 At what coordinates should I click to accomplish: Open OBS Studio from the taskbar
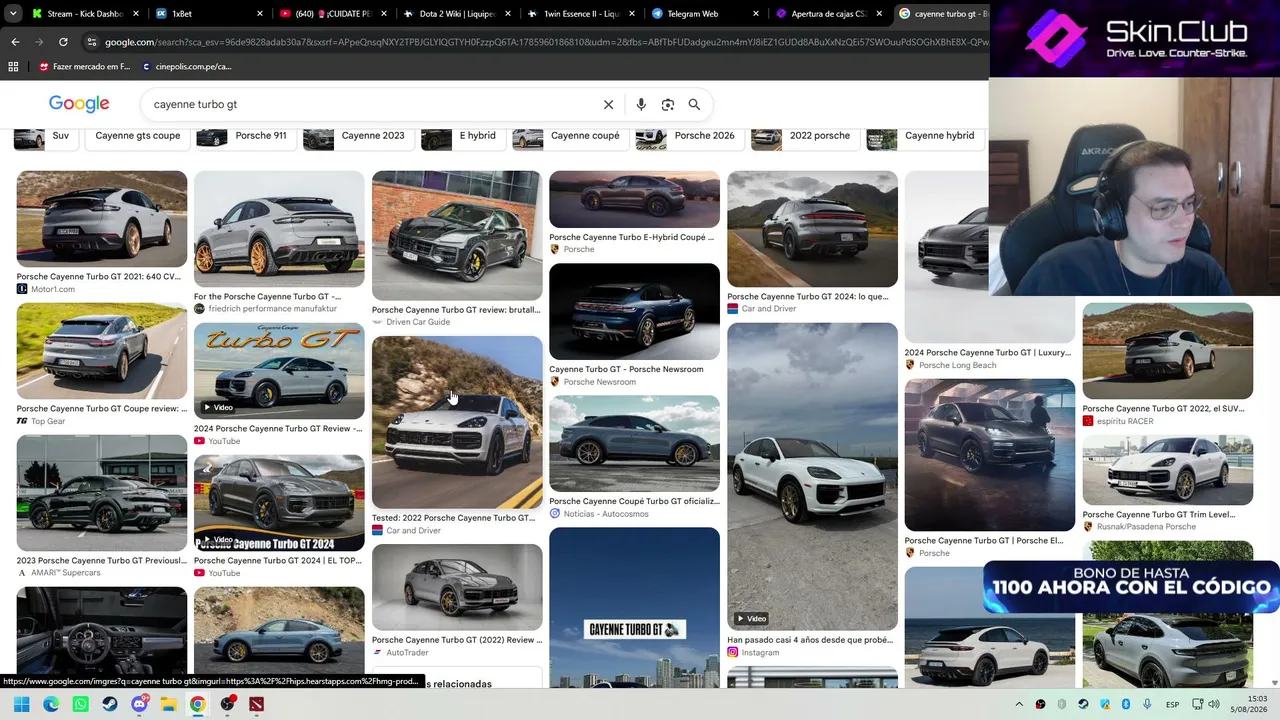[228, 704]
